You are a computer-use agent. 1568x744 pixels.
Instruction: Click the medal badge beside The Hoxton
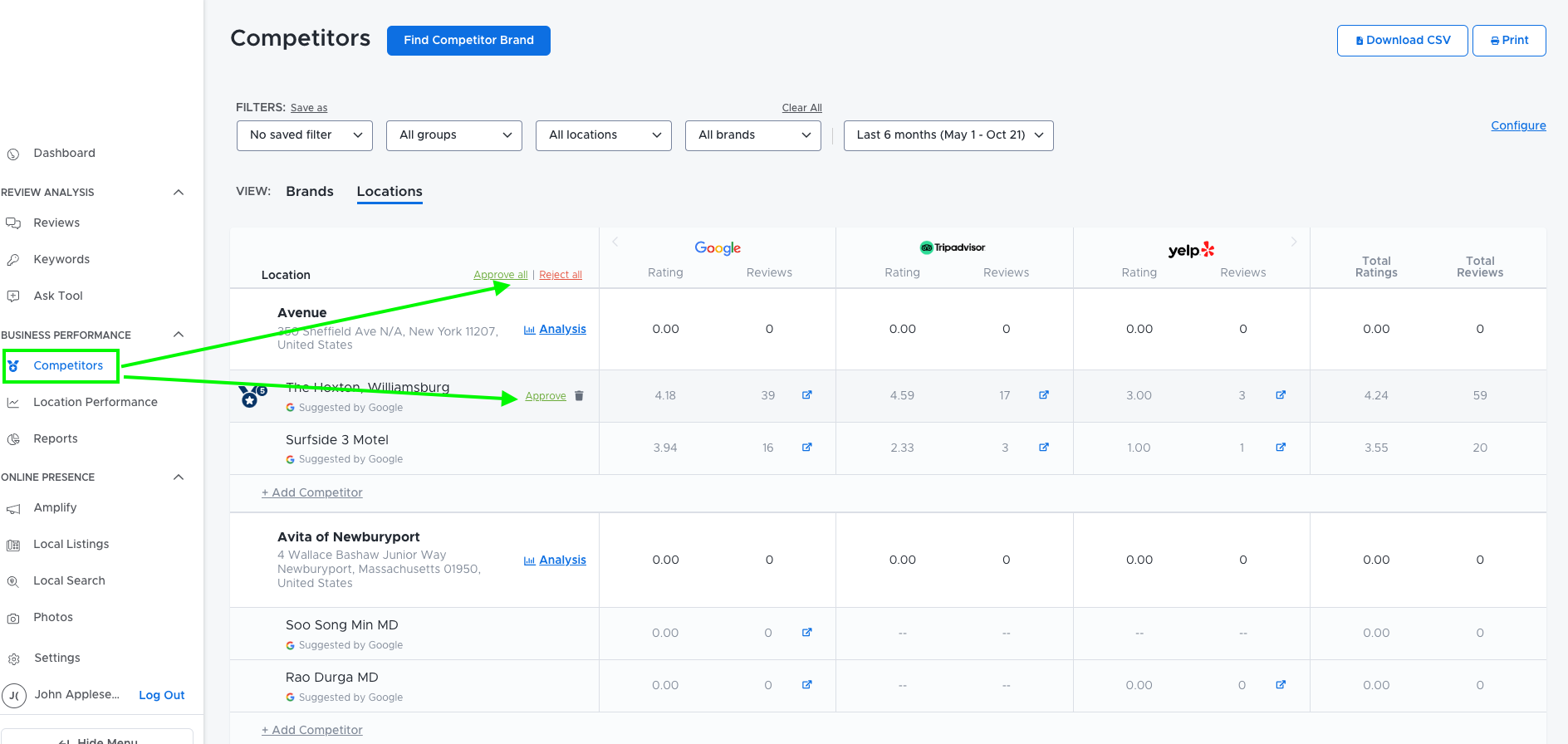(252, 396)
